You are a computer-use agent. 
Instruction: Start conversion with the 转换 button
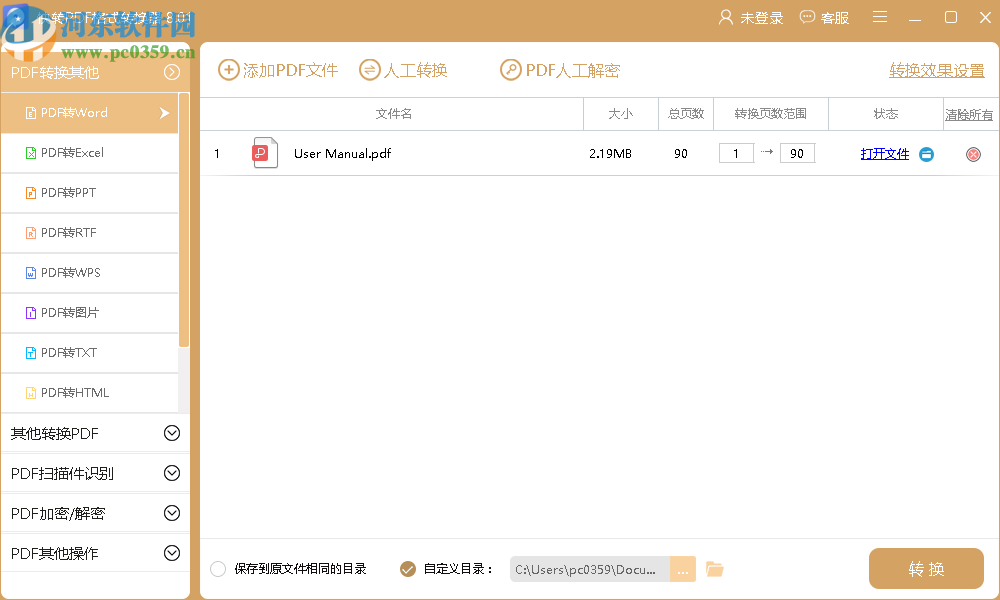click(x=926, y=568)
